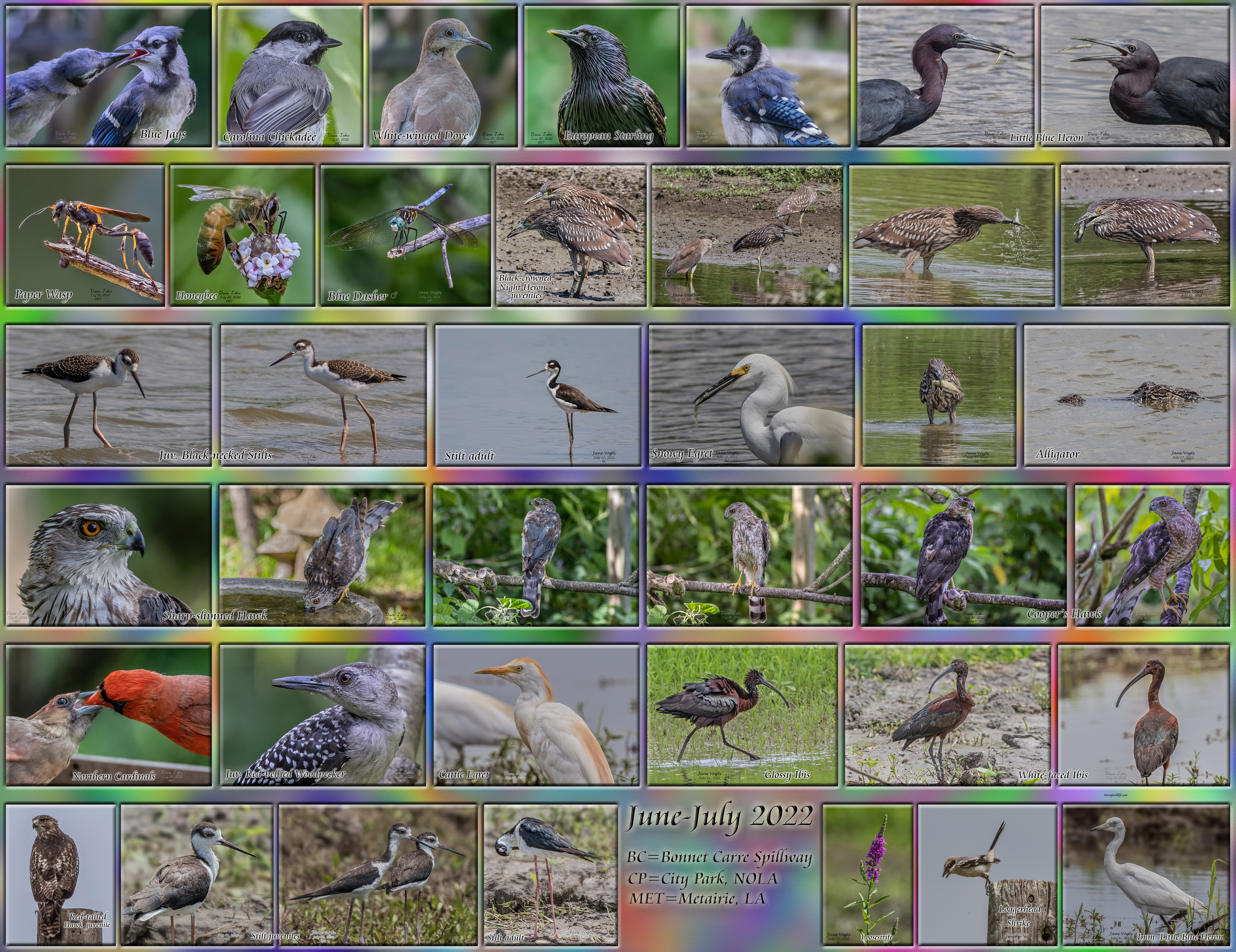Screen dimensions: 1236x952
Task: Click the Cattle Egret photo
Action: point(536,715)
